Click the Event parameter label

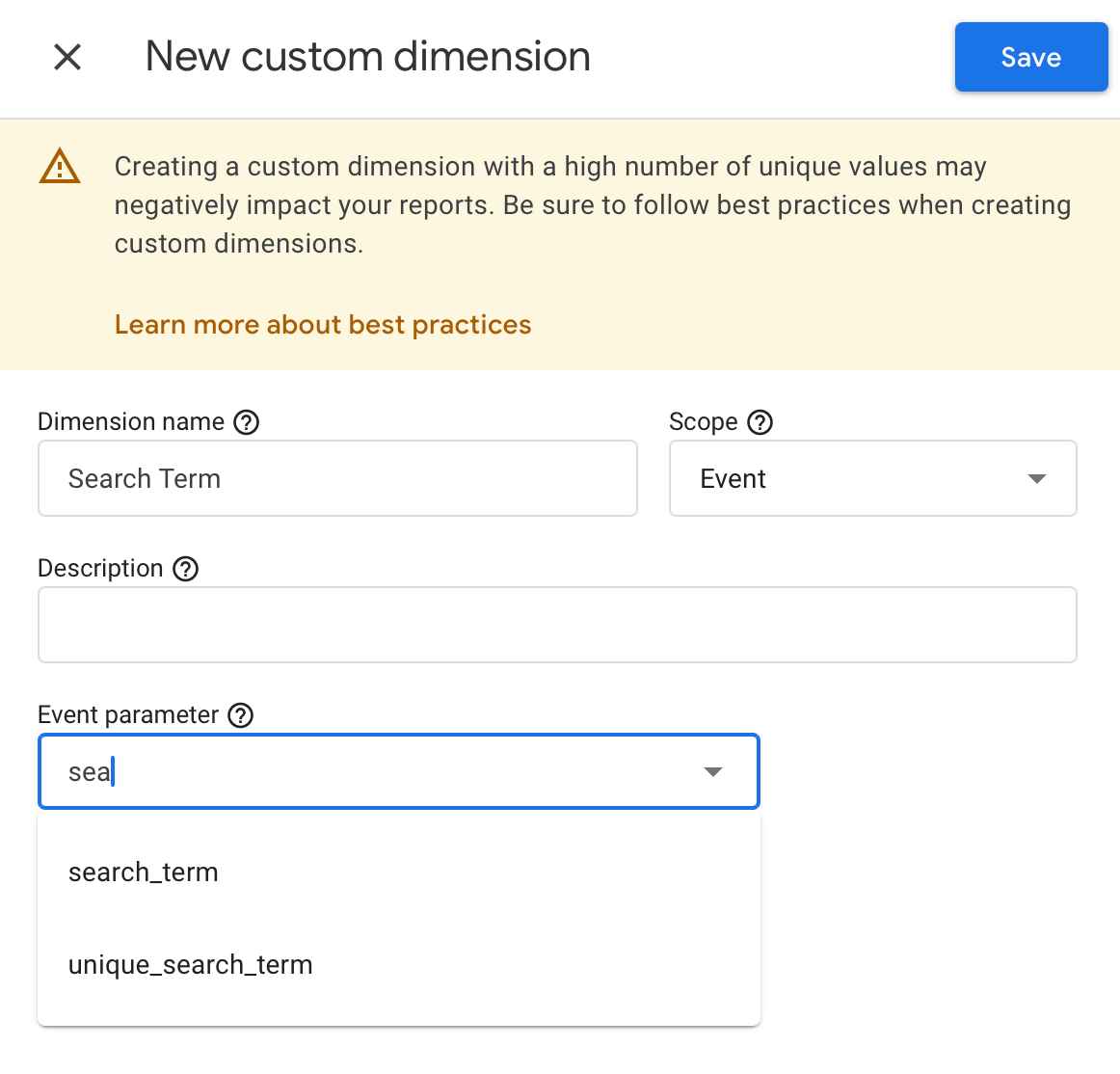[128, 715]
